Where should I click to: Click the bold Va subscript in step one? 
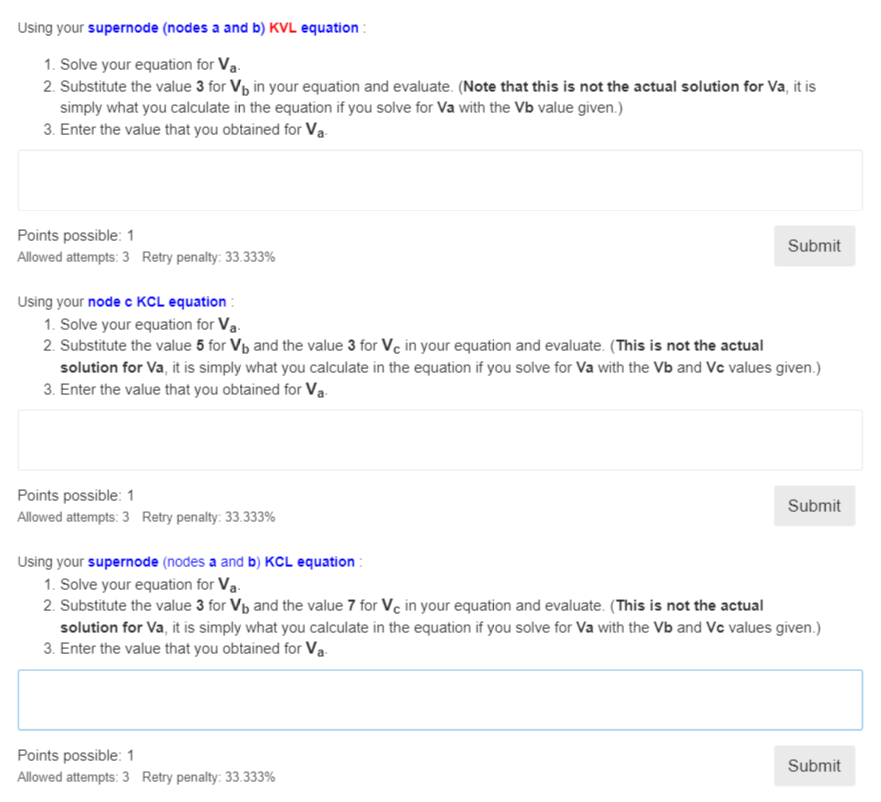pos(228,64)
